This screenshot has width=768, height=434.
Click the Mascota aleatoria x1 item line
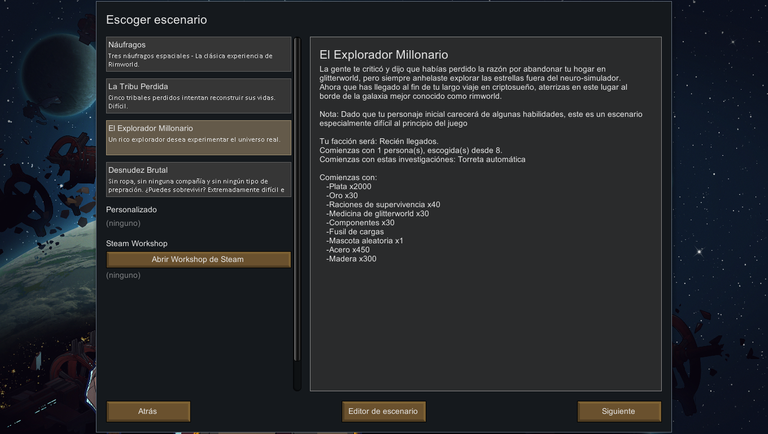[x=364, y=241]
